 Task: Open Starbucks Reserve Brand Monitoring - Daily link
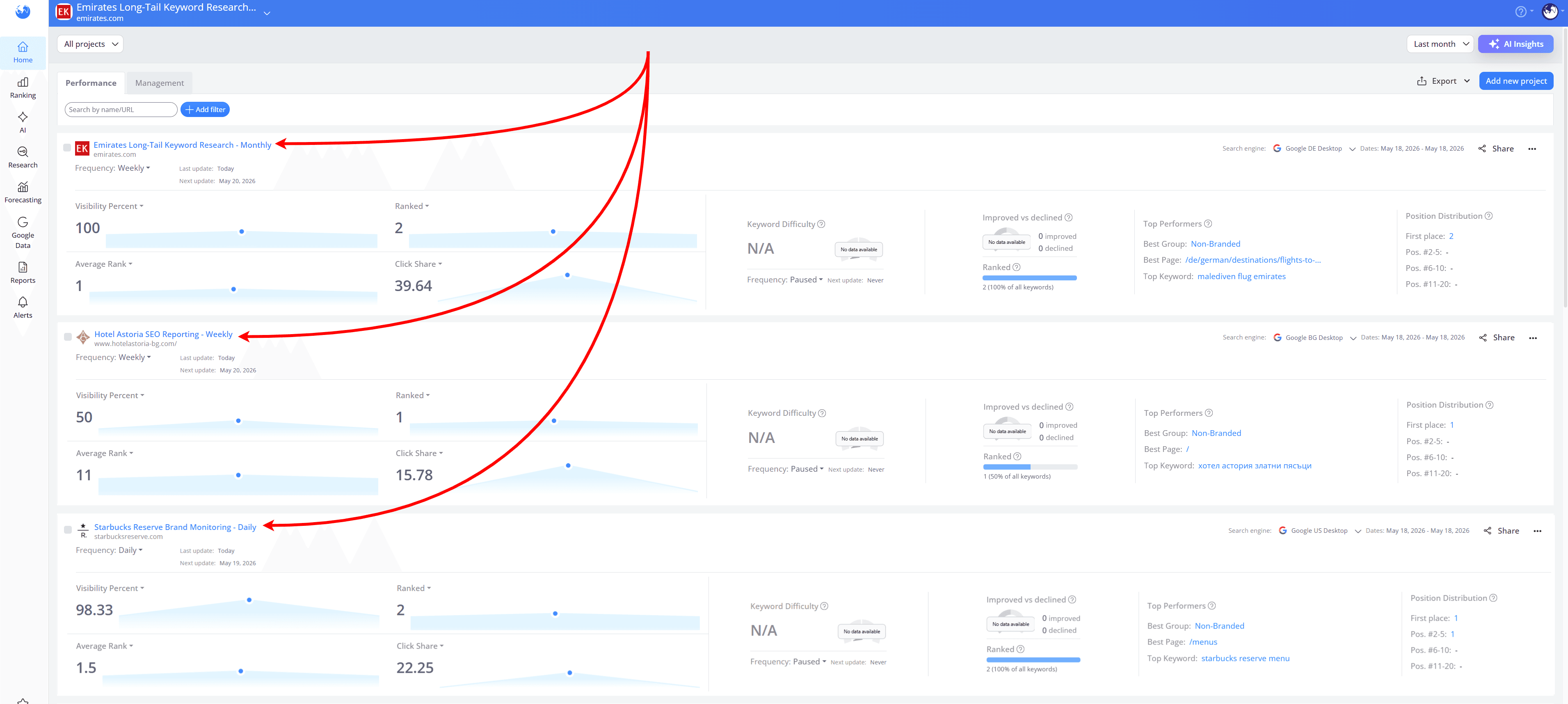(175, 527)
